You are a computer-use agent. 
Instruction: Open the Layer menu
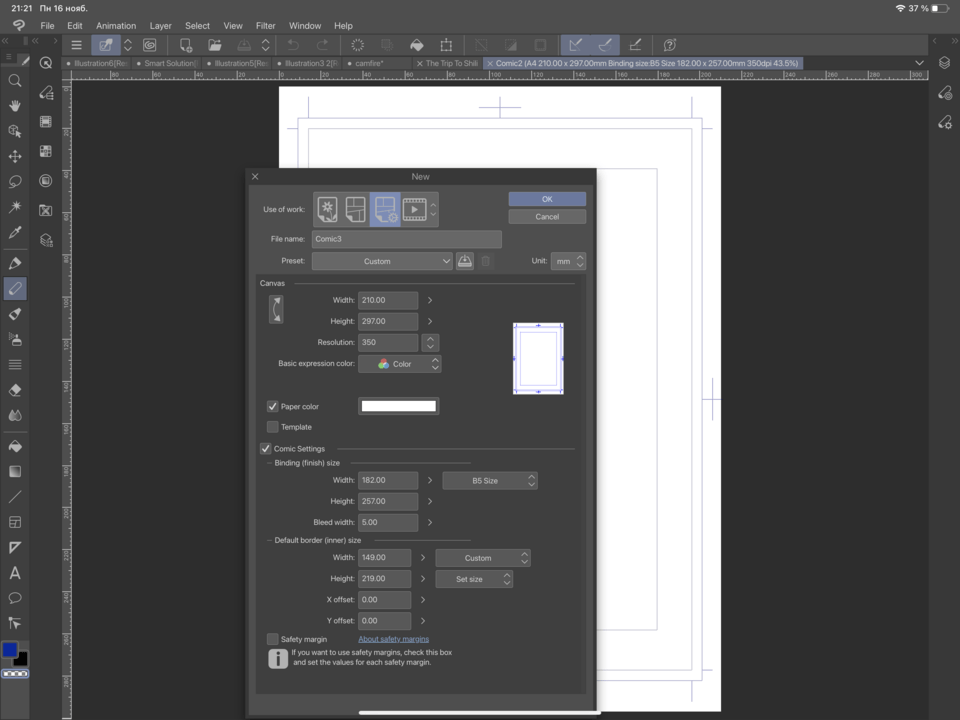[160, 25]
